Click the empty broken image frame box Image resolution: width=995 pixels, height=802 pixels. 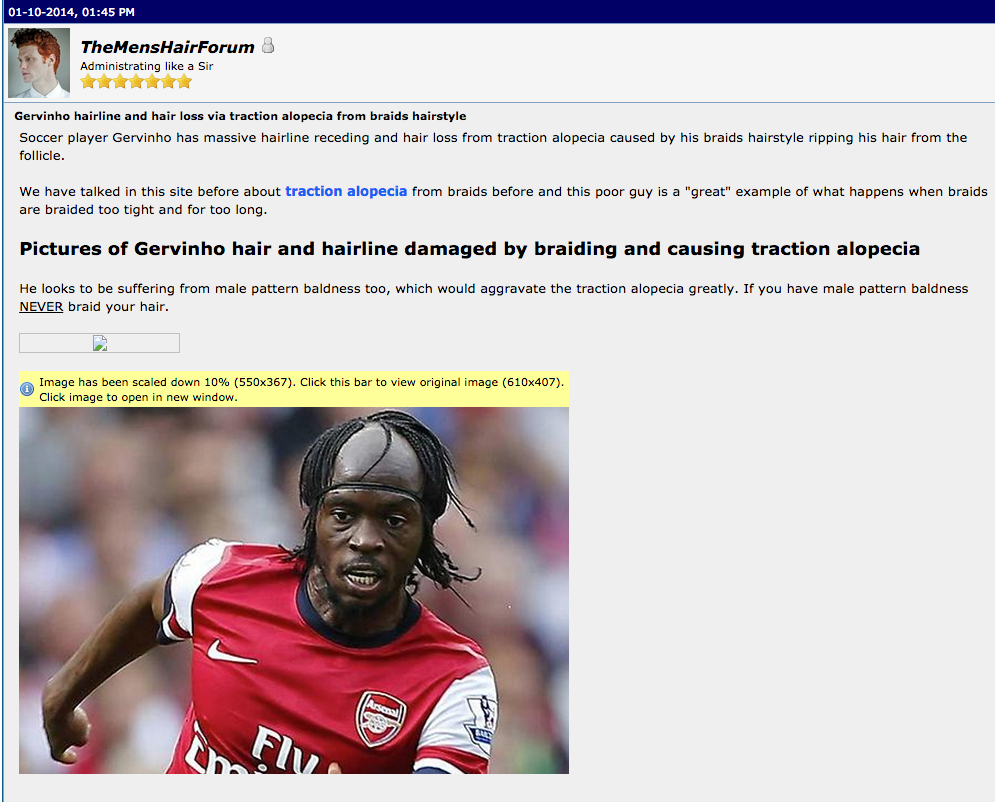click(100, 343)
